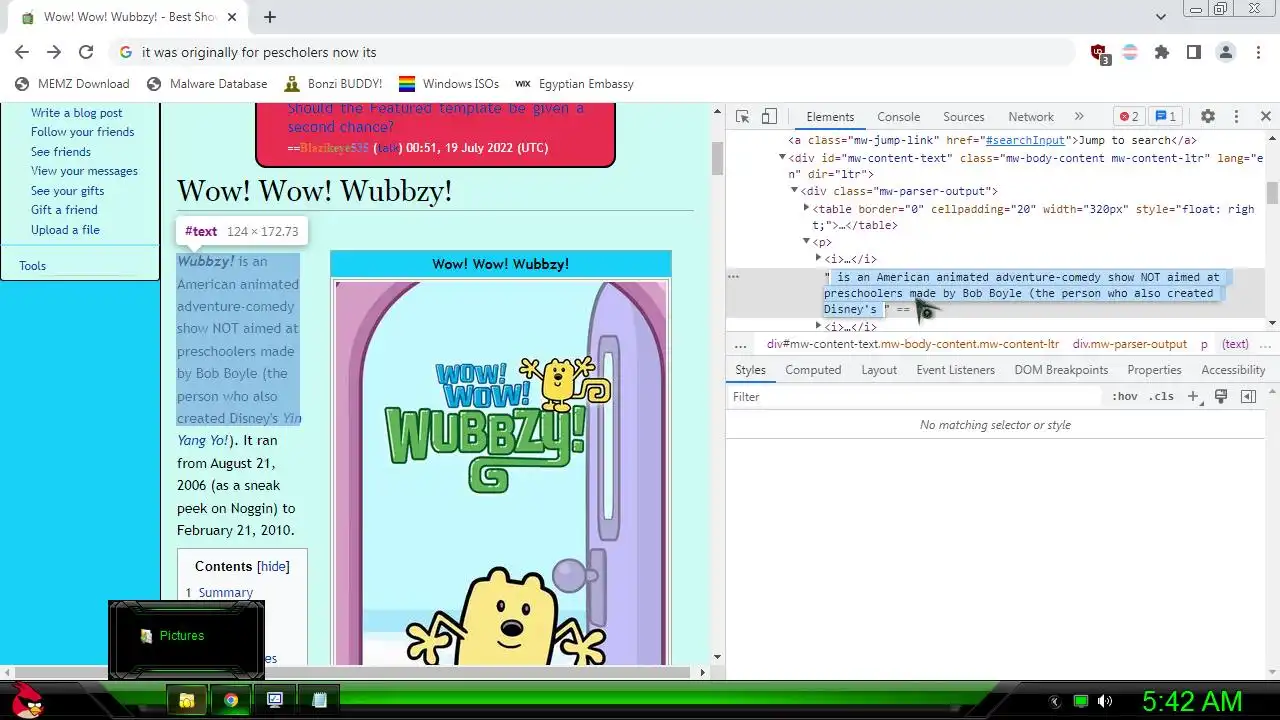The height and width of the screenshot is (720, 1280).
Task: Toggle the browser side panel
Action: (1194, 52)
